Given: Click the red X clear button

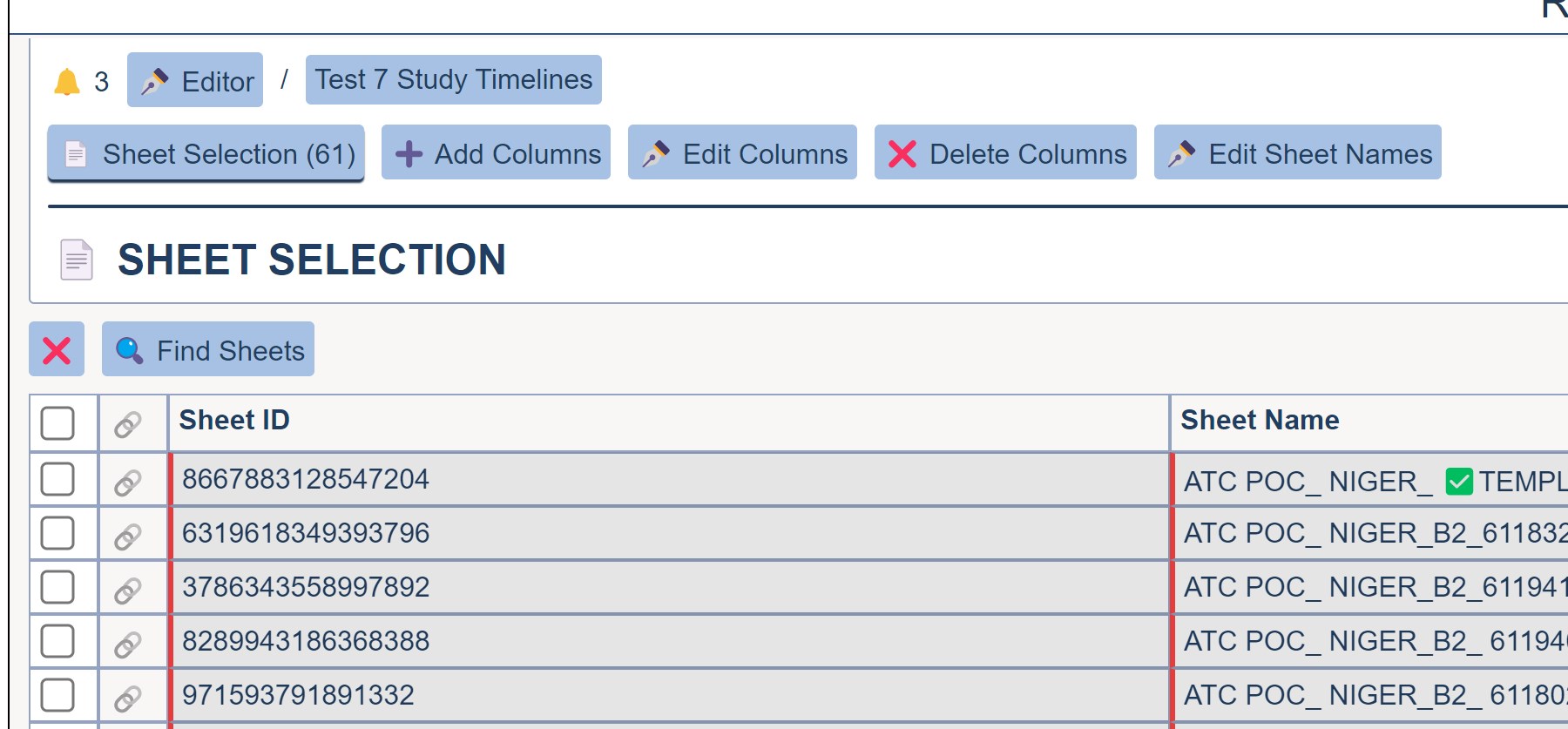Looking at the screenshot, I should pos(57,350).
